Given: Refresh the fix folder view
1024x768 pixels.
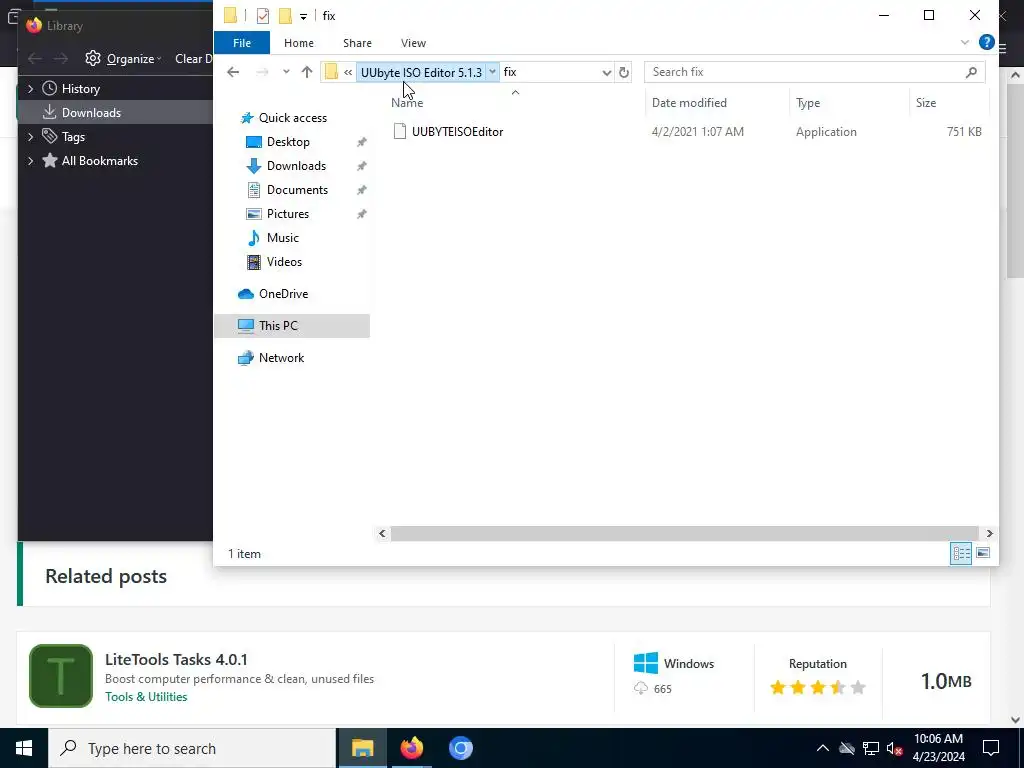Looking at the screenshot, I should 624,72.
